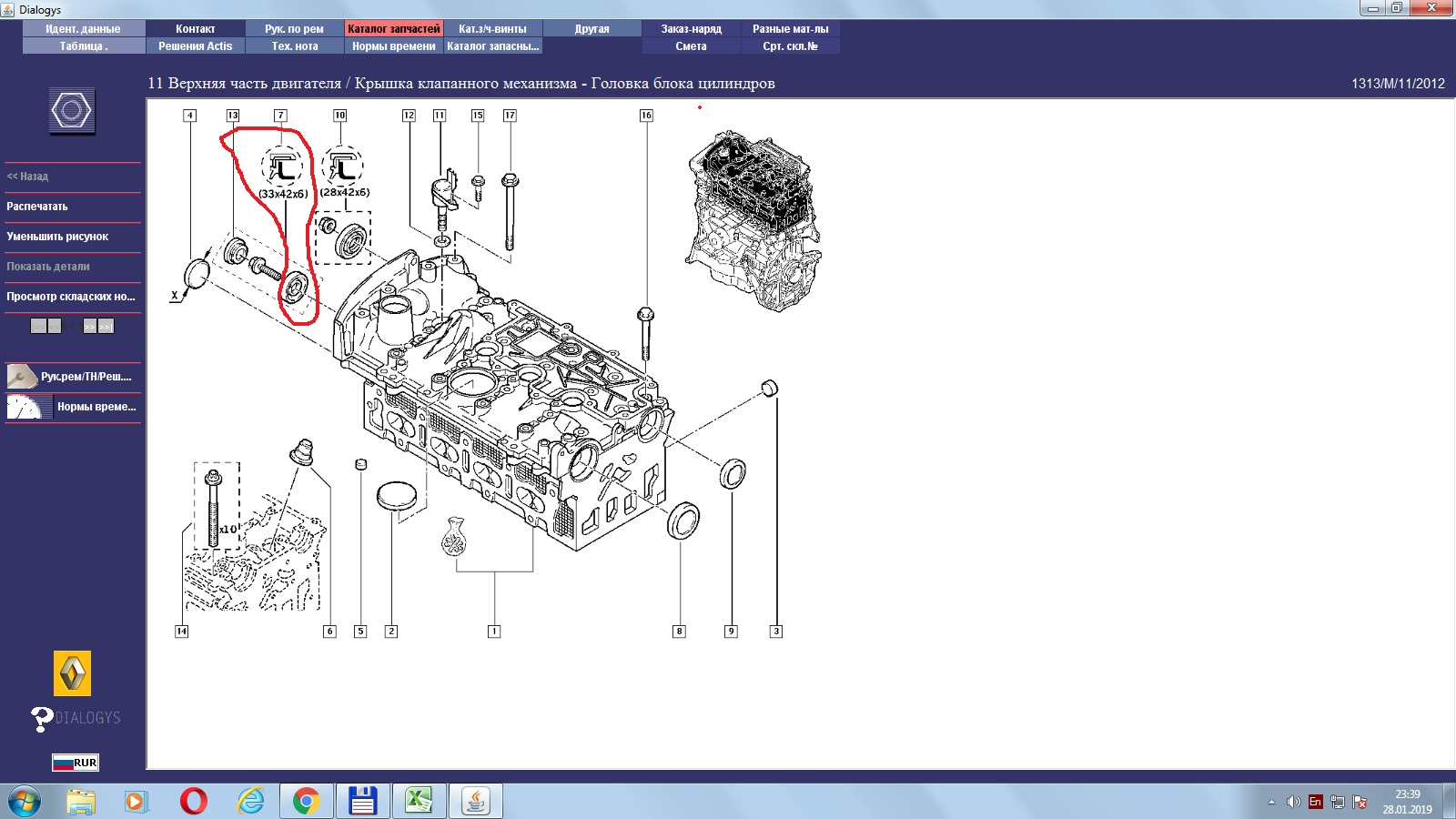Image resolution: width=1456 pixels, height=819 pixels.
Task: Go to last page navigation button
Action: pos(106,326)
